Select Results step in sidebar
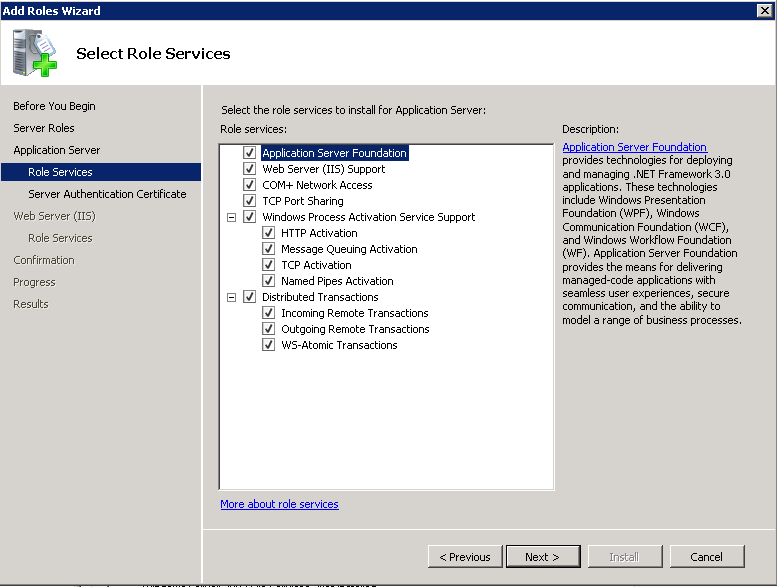Image resolution: width=777 pixels, height=587 pixels. 31,304
